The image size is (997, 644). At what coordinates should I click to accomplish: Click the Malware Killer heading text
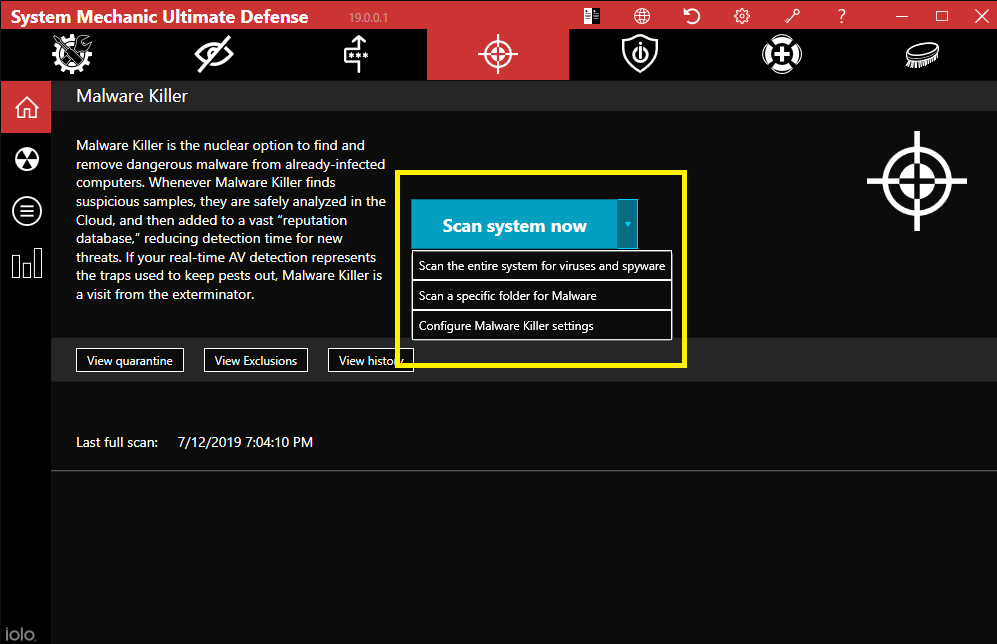coord(132,96)
